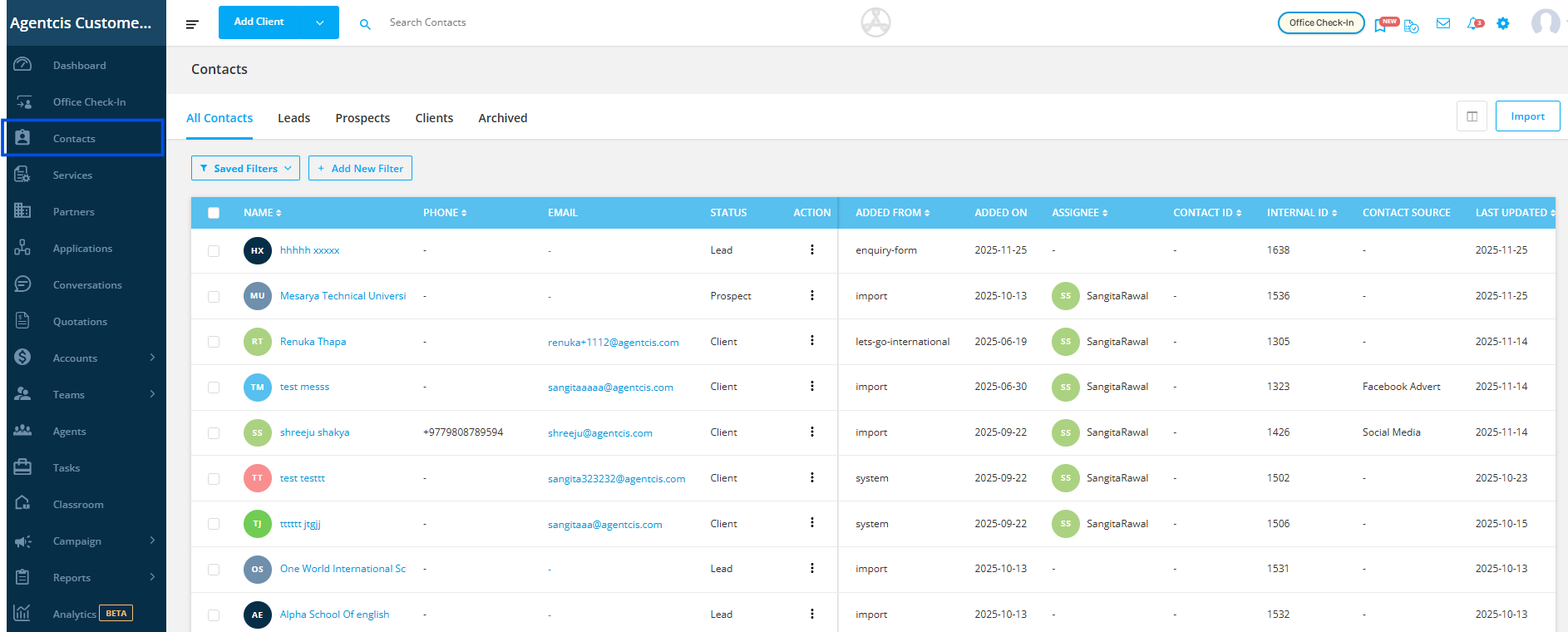Image resolution: width=1568 pixels, height=632 pixels.
Task: Open action menu for hhhhh xxxxx
Action: tap(812, 249)
